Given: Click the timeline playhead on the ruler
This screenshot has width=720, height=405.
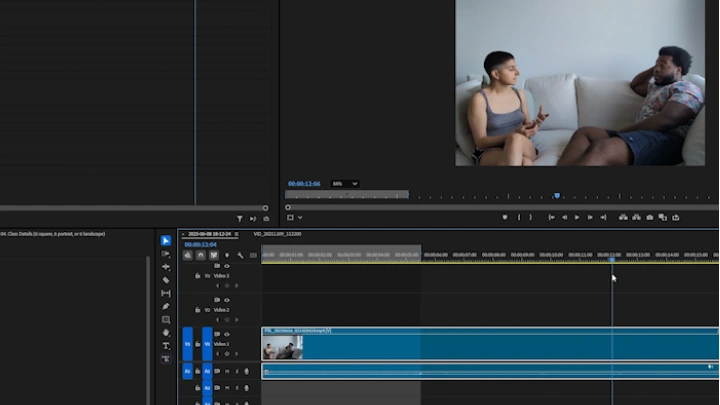Looking at the screenshot, I should click(612, 260).
